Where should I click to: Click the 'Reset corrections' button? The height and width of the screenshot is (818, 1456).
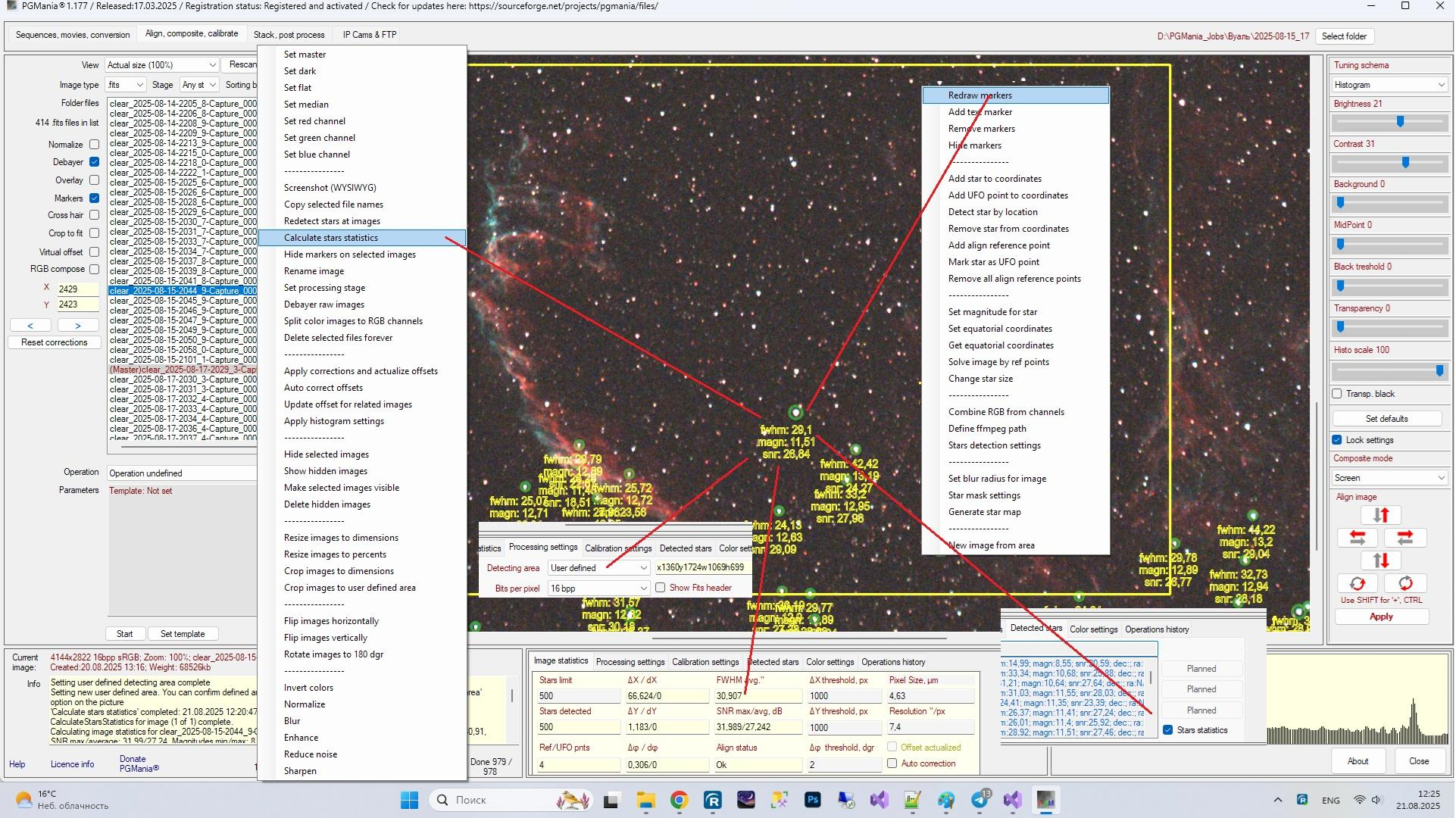pos(55,342)
